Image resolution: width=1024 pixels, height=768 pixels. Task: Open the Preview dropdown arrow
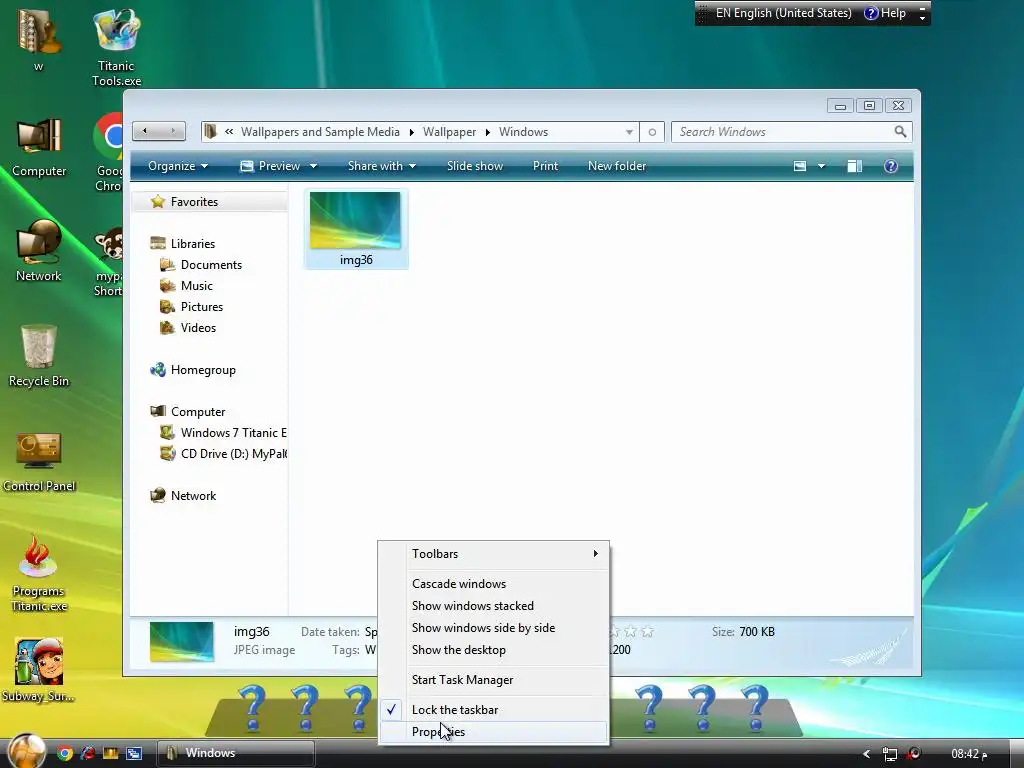(313, 166)
